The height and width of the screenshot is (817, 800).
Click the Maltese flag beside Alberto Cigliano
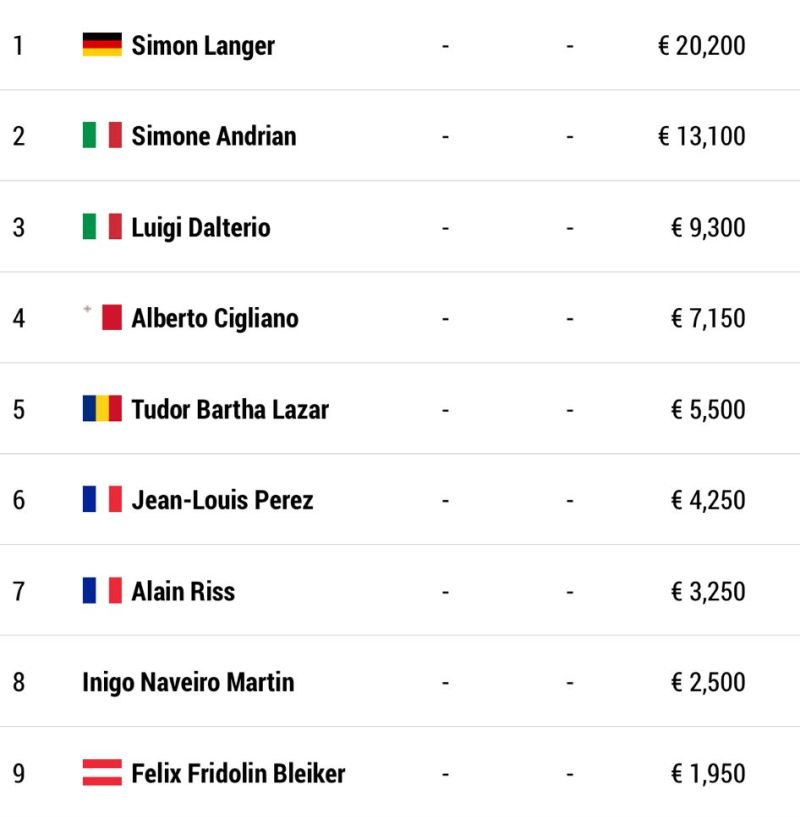click(102, 317)
